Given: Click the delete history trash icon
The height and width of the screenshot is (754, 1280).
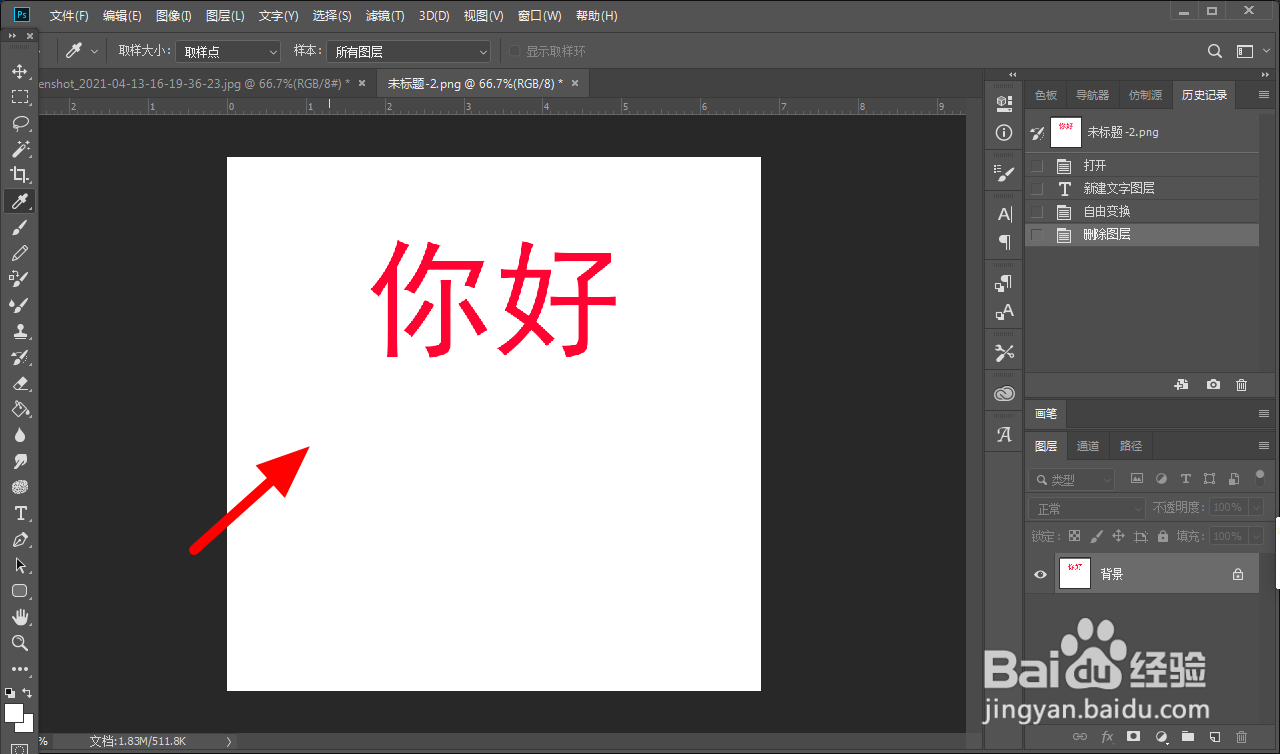Looking at the screenshot, I should pos(1241,384).
